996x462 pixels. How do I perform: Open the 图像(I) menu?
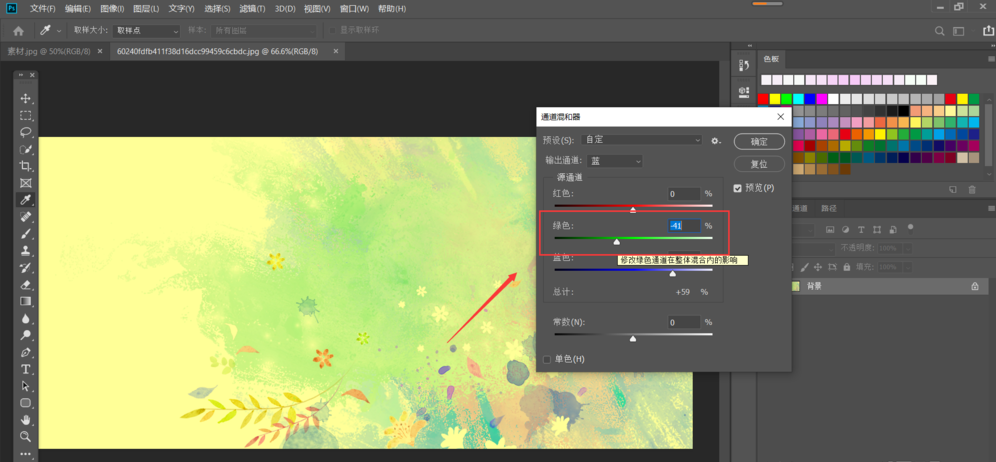[x=112, y=9]
